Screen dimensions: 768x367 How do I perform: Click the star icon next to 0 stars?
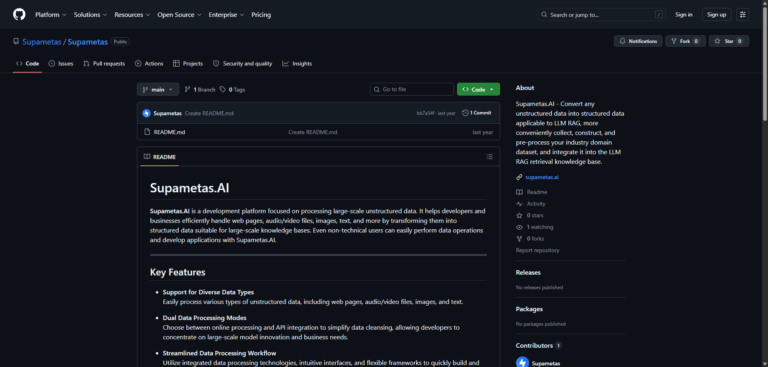pos(519,216)
